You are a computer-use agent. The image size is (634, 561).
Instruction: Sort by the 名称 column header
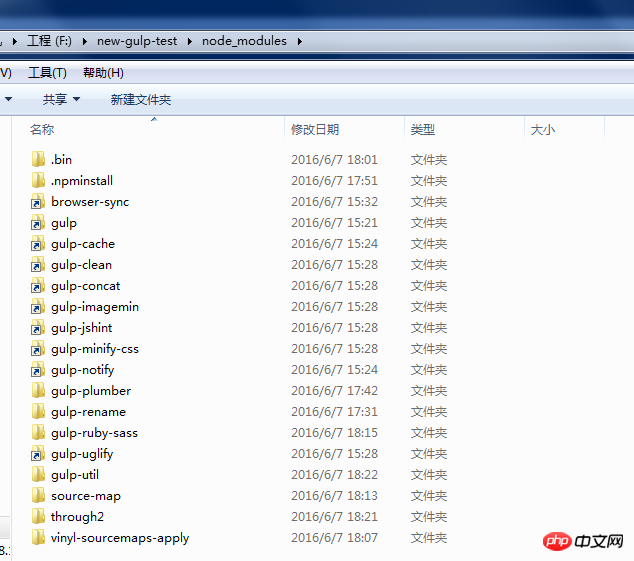click(42, 129)
